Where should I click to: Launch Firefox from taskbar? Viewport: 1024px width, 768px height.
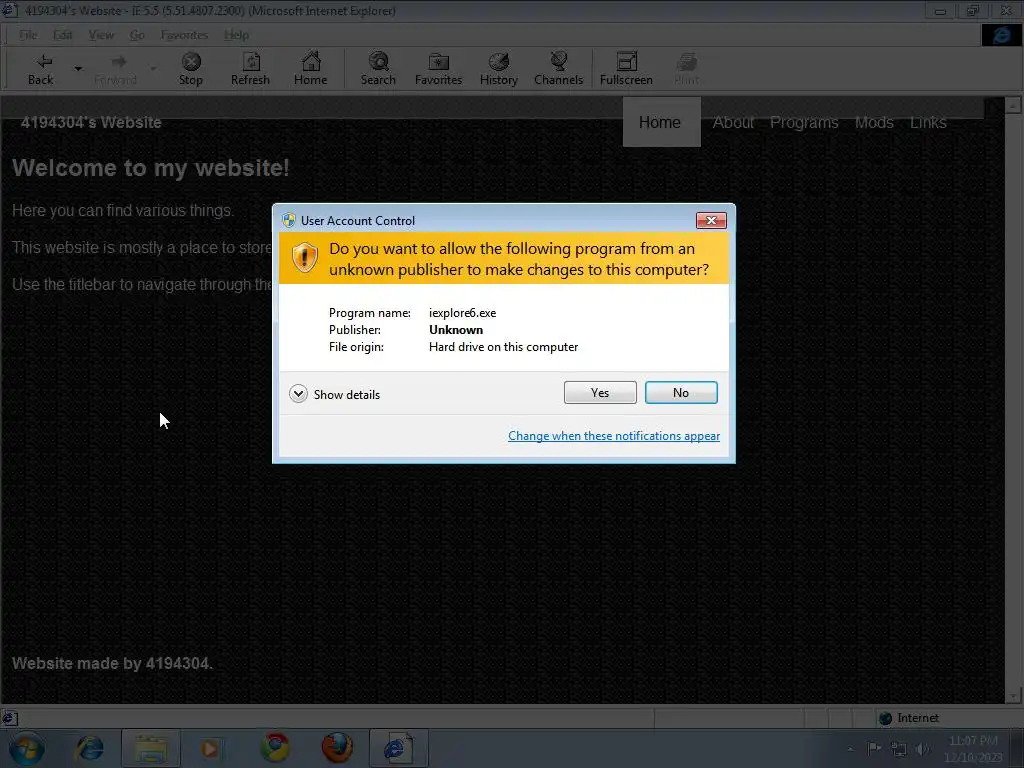337,748
